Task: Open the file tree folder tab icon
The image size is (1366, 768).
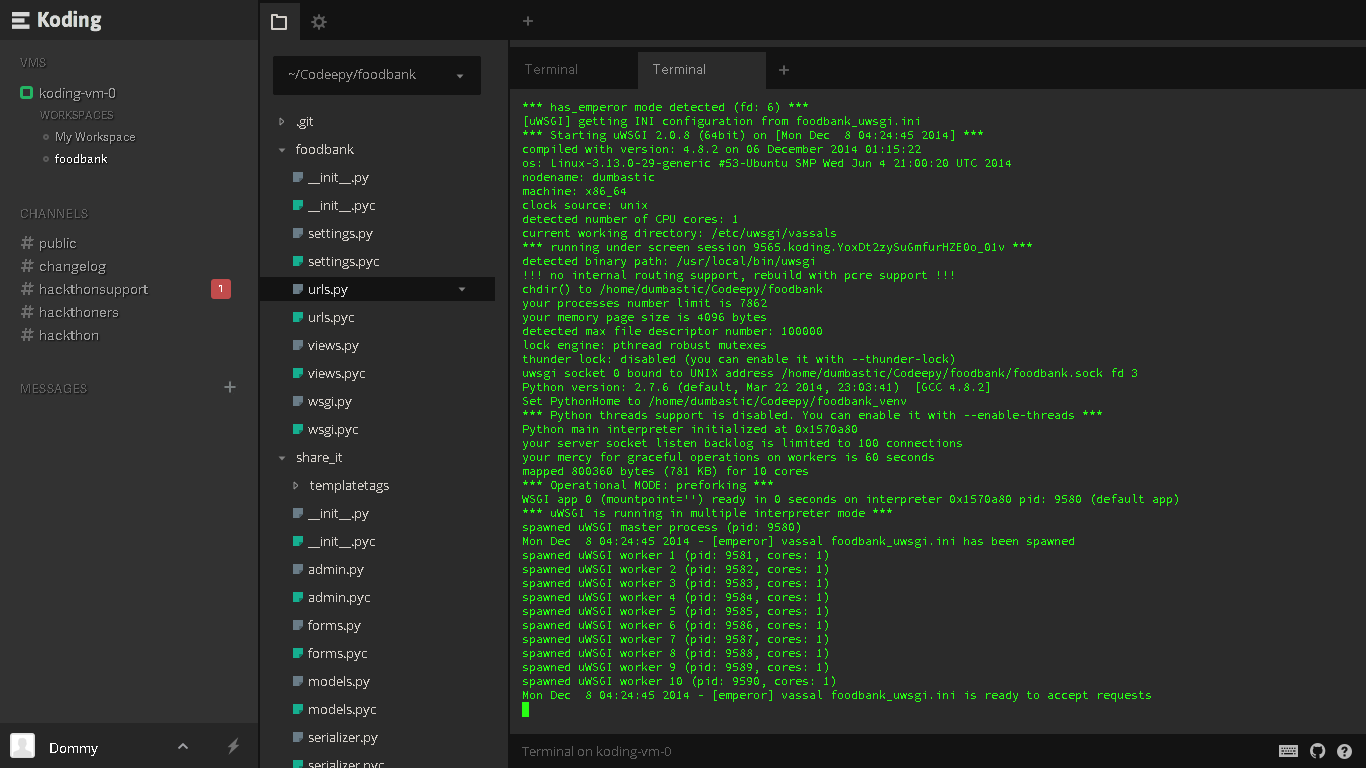Action: point(279,21)
